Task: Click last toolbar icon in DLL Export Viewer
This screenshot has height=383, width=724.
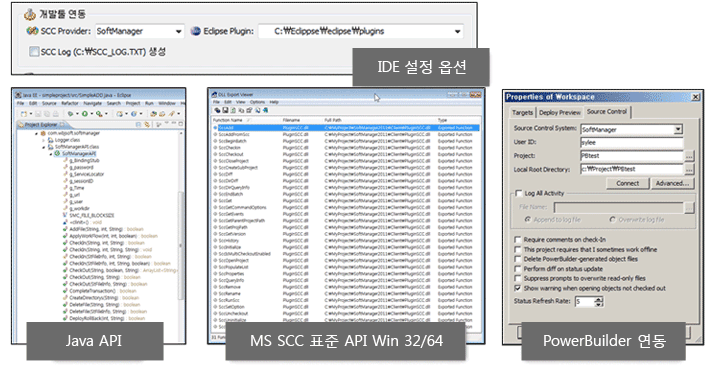Action: 265,110
